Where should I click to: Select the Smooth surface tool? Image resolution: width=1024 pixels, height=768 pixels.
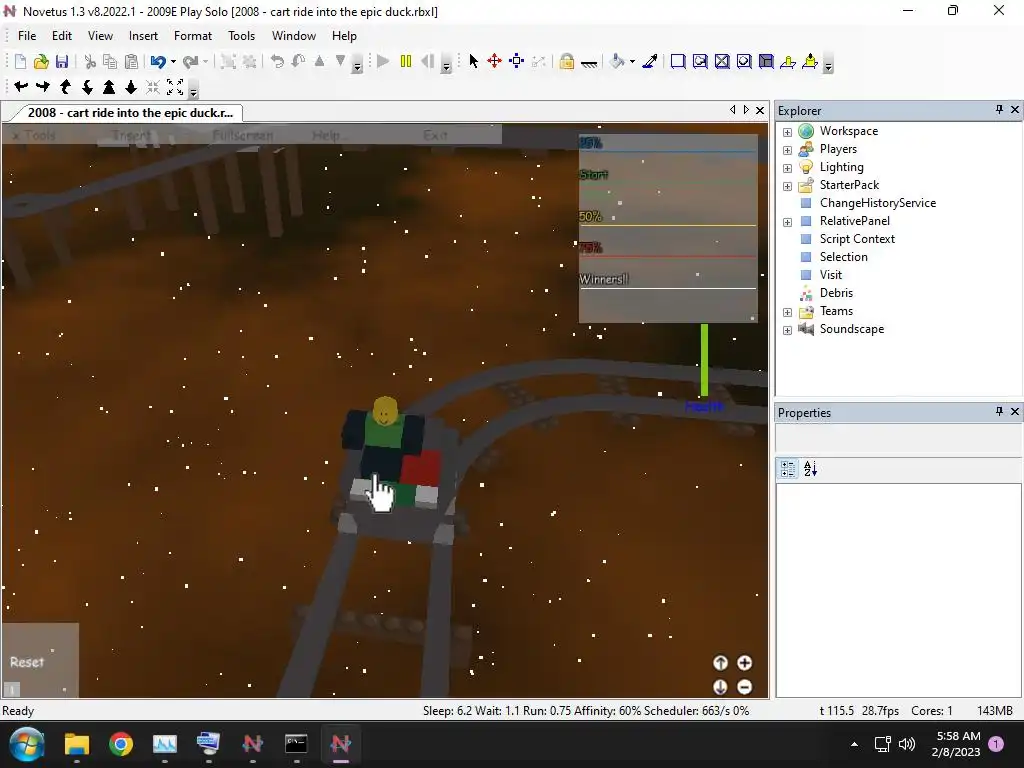pos(678,61)
